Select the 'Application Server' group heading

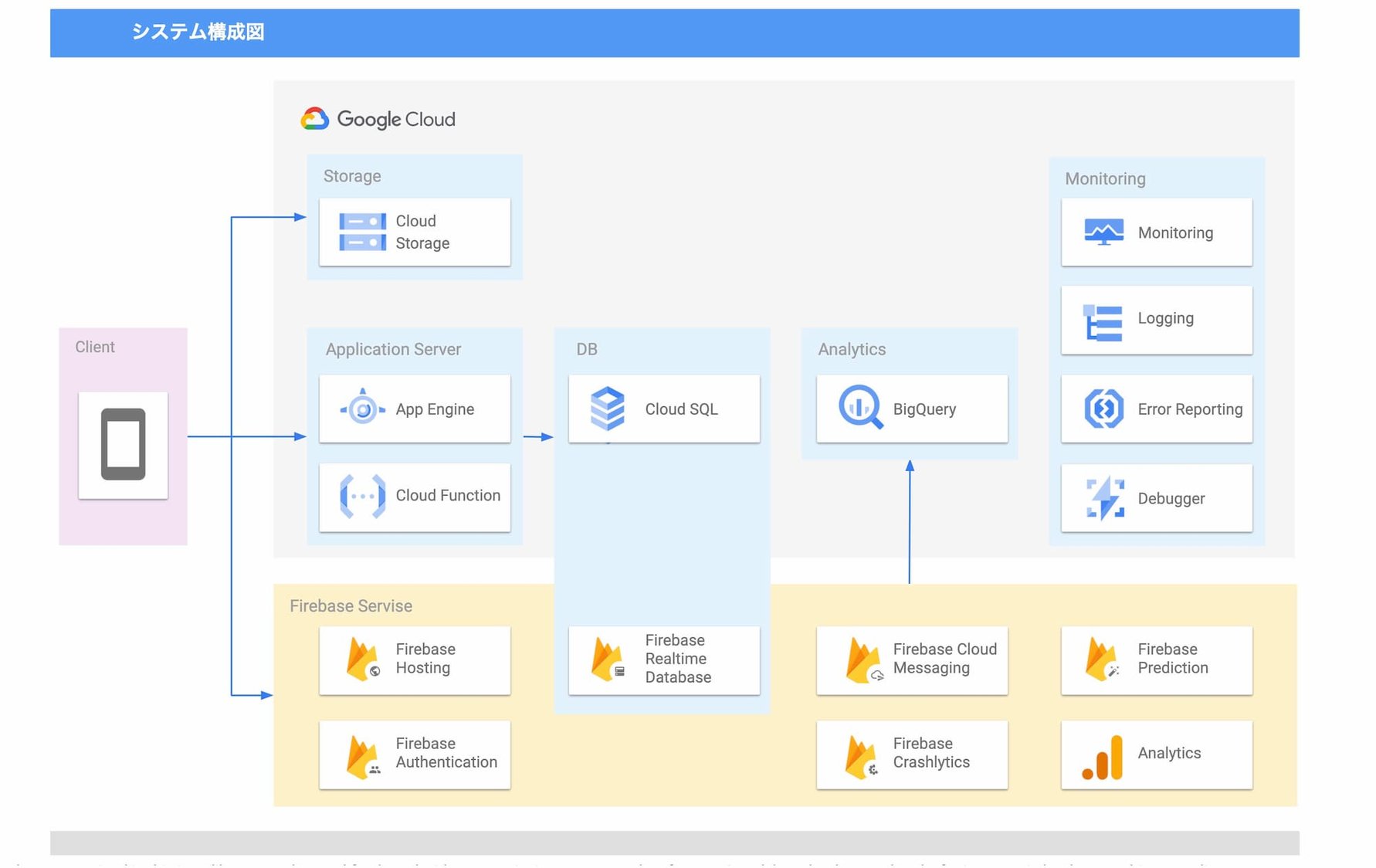tap(393, 349)
